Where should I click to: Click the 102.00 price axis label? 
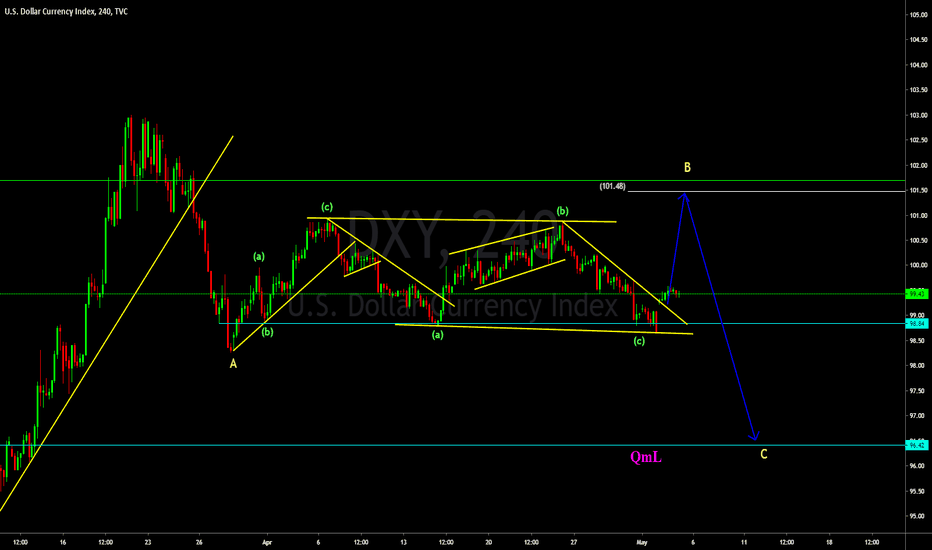click(x=918, y=165)
